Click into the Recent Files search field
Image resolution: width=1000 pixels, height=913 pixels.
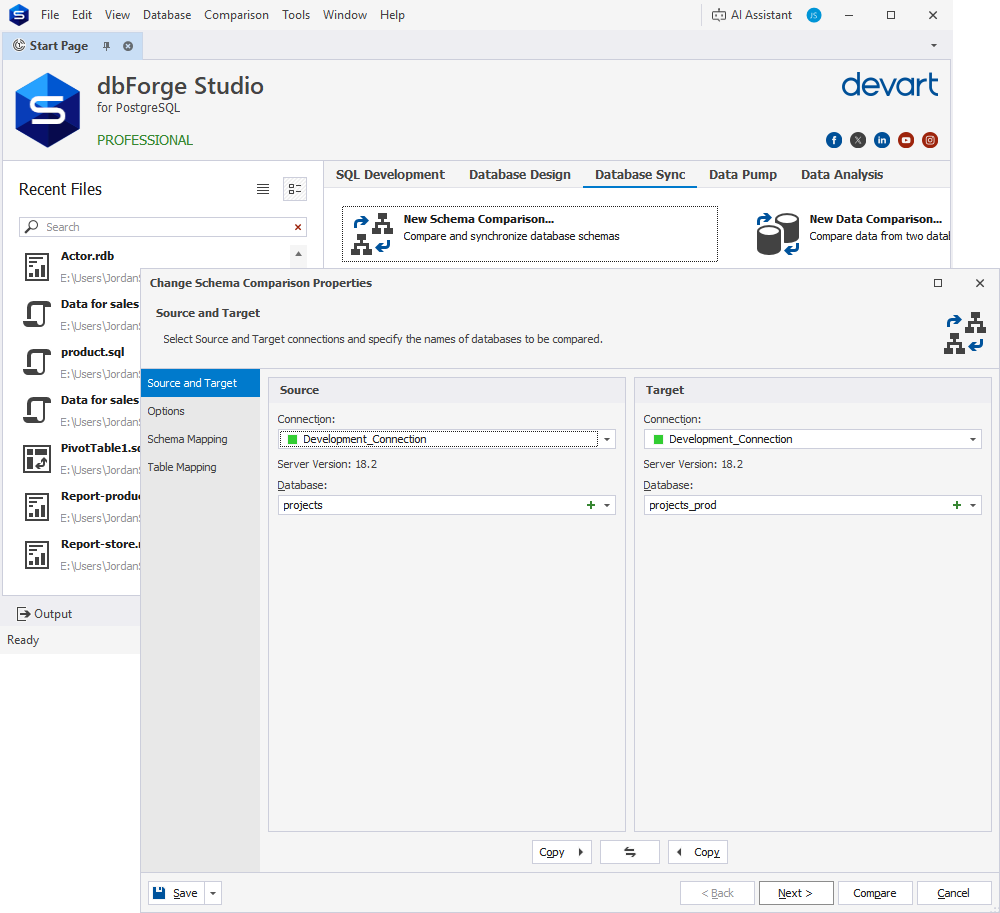163,227
